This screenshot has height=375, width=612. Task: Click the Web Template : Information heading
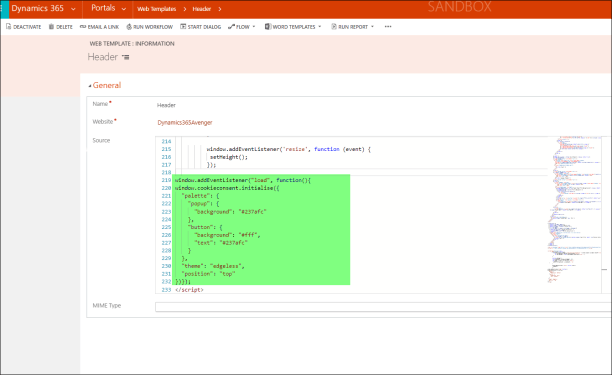132,44
